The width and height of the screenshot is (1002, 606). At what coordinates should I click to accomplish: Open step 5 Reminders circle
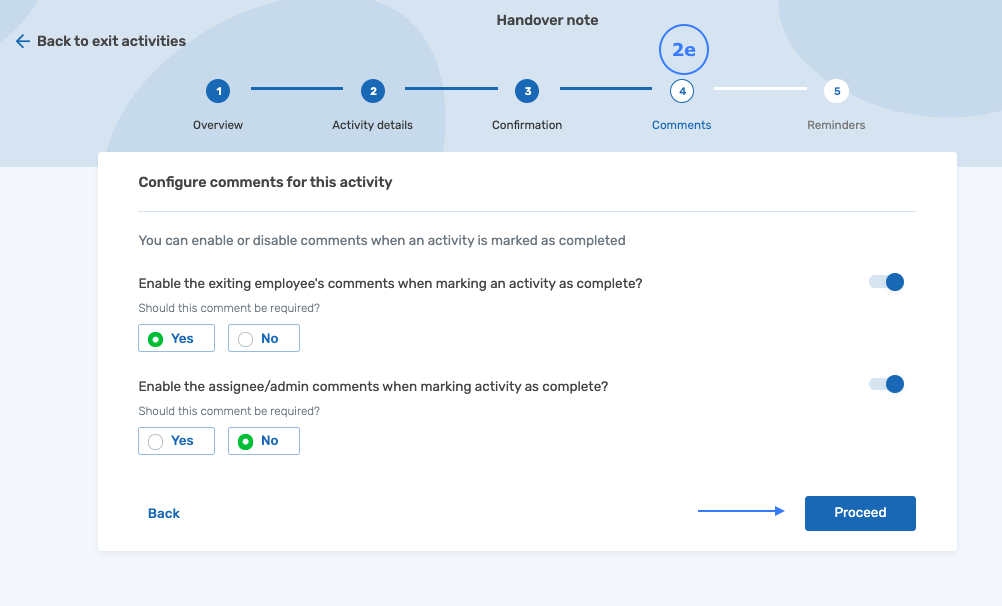(837, 91)
